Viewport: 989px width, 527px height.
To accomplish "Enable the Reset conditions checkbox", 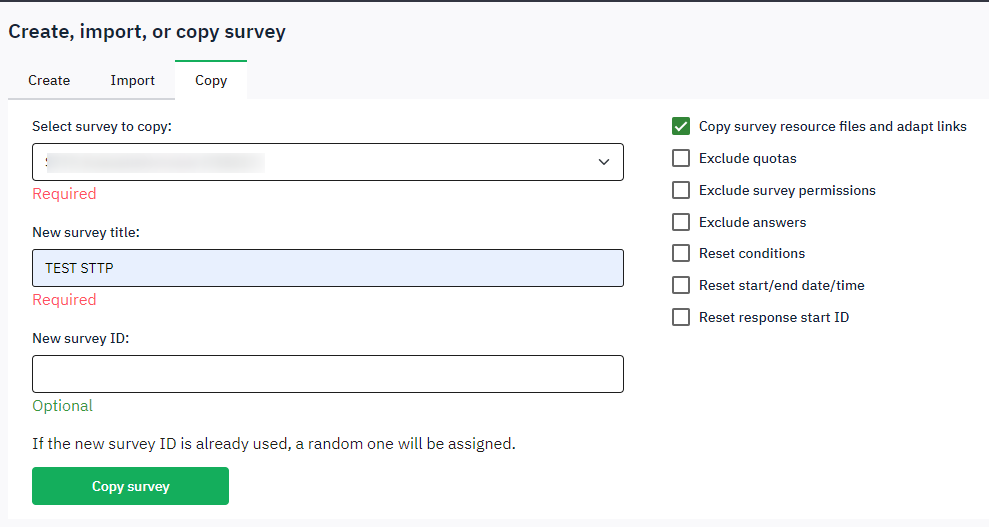I will [x=681, y=253].
